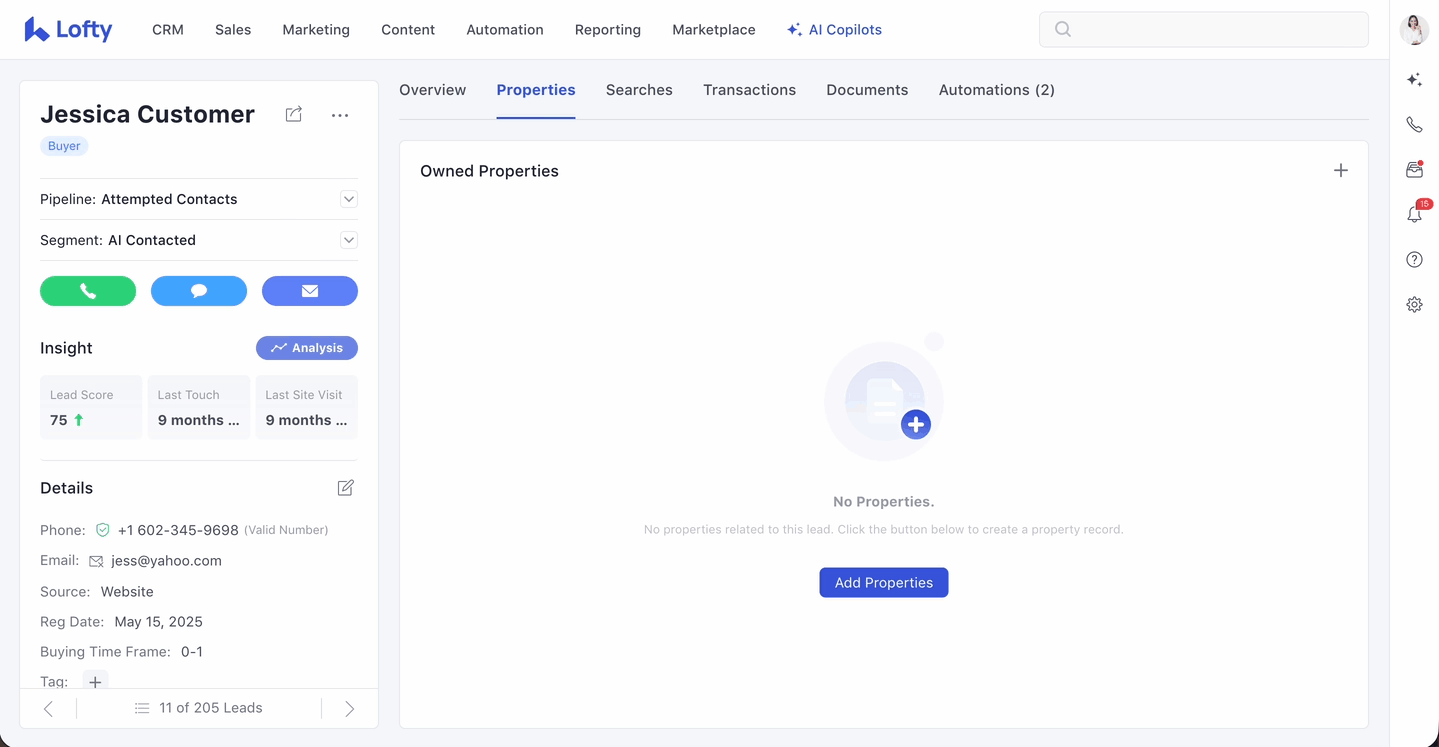The width and height of the screenshot is (1439, 747).
Task: Go to next lead with right chevron
Action: [349, 708]
